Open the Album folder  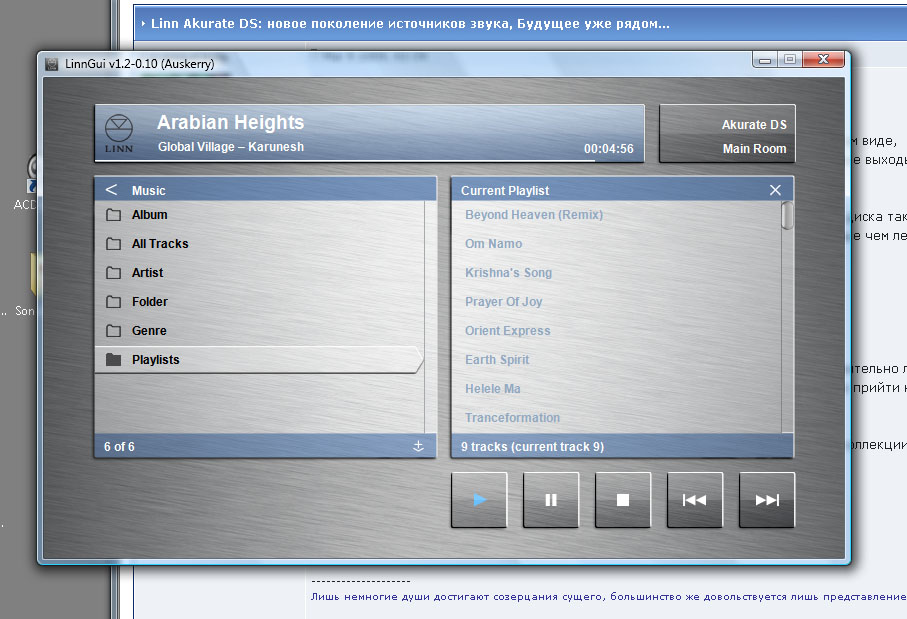[x=259, y=215]
